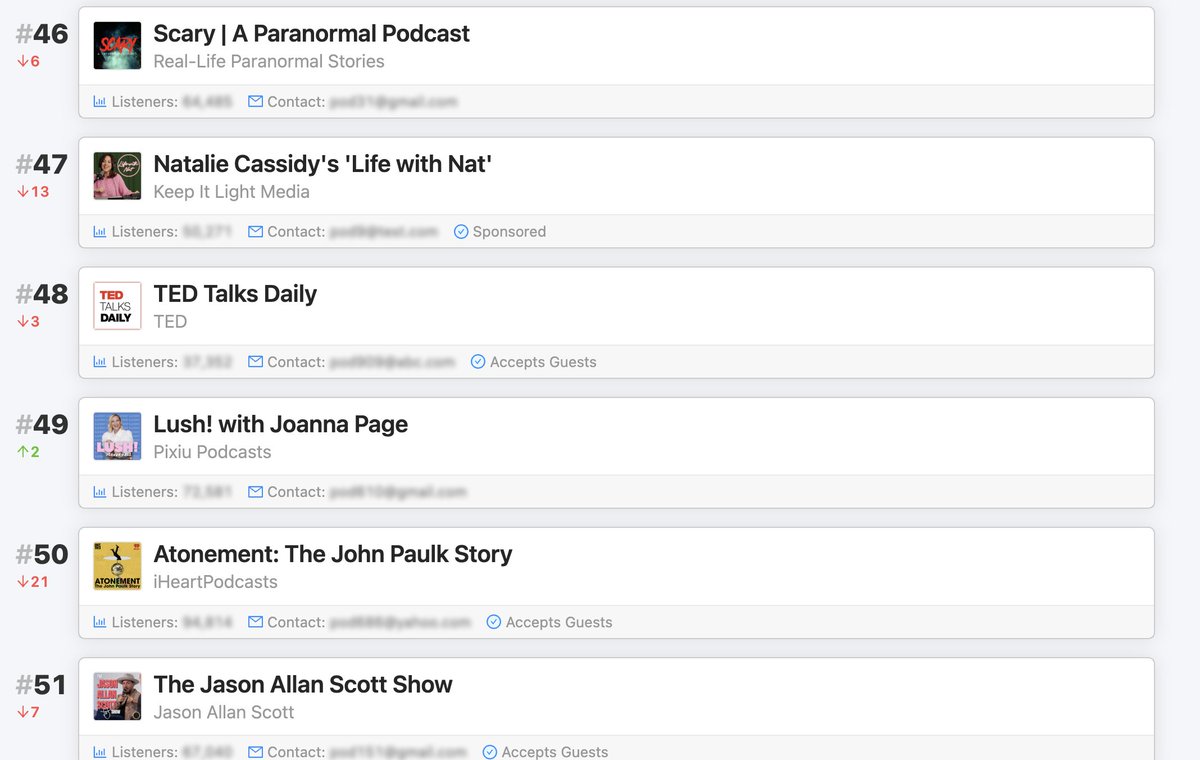
Task: Click Sponsored label on Life with Nat
Action: [x=509, y=231]
